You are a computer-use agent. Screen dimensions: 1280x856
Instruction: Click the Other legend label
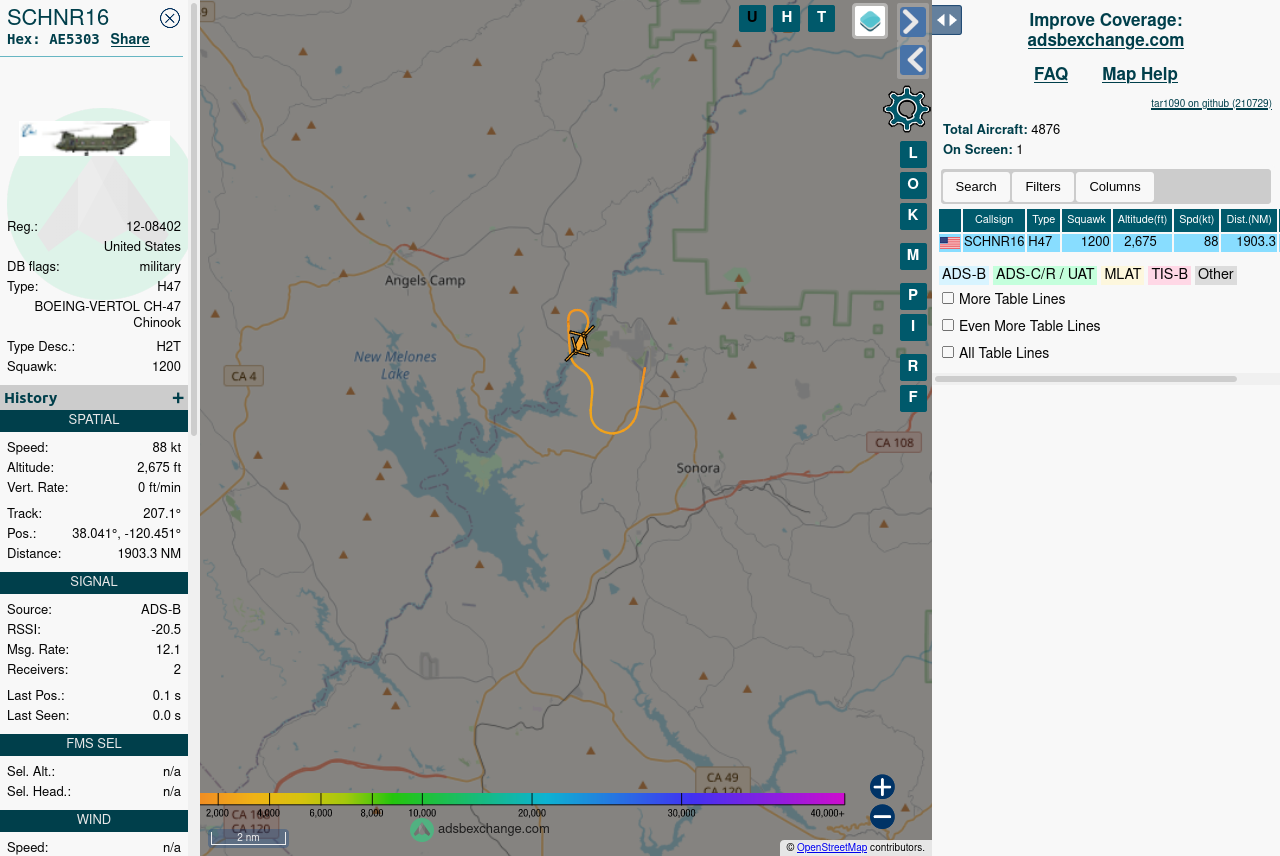click(x=1216, y=274)
